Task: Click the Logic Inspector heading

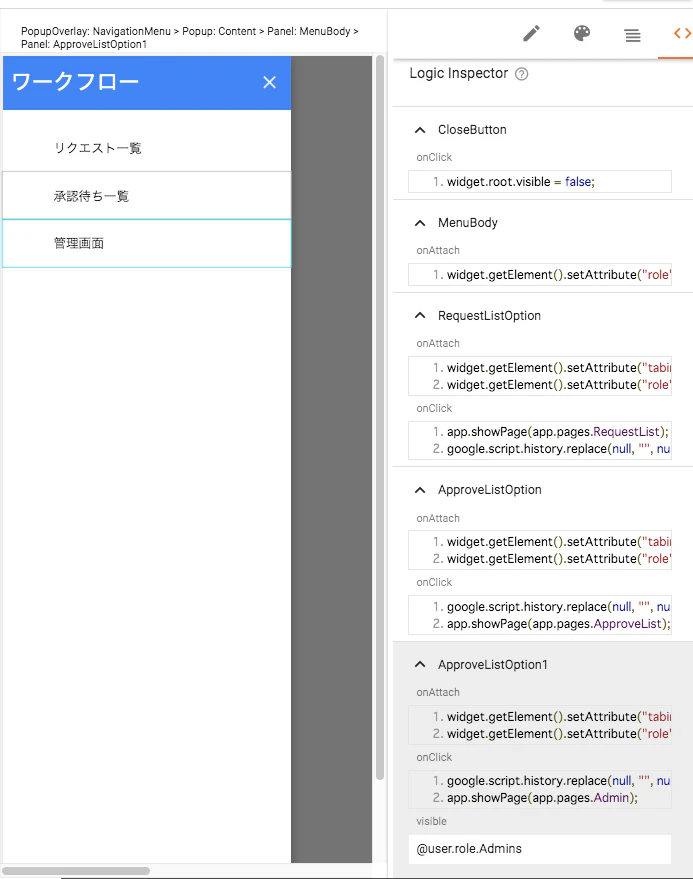Action: click(x=459, y=73)
